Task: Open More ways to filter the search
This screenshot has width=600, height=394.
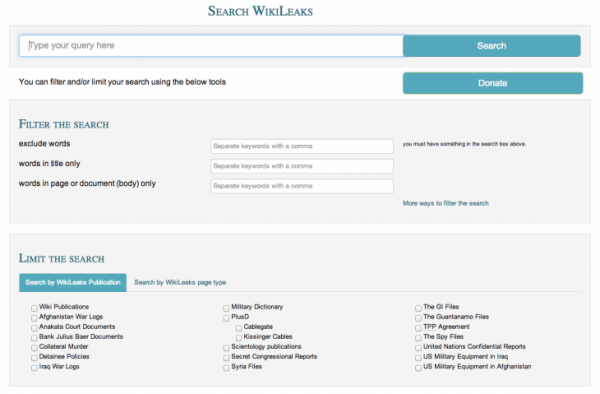Action: pos(446,203)
